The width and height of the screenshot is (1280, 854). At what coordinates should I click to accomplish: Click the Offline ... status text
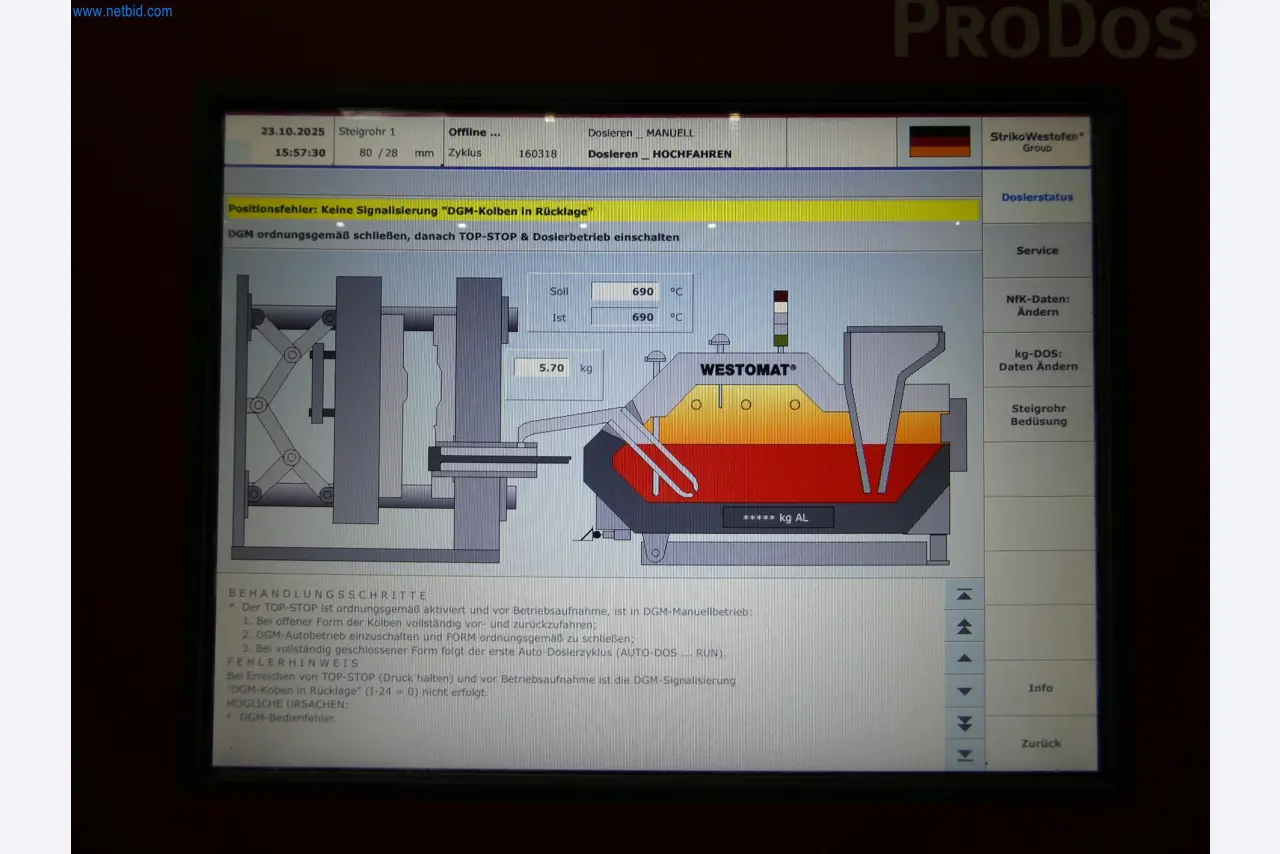click(474, 132)
